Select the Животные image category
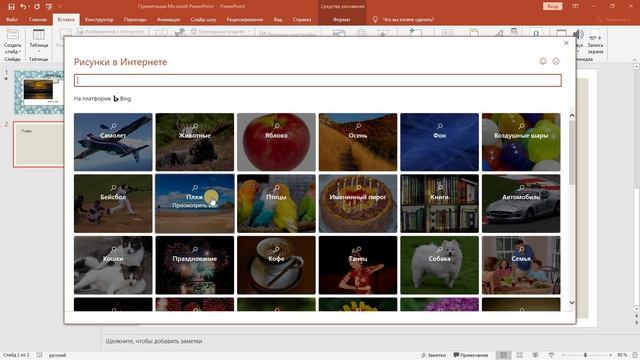This screenshot has width=640, height=360. pyautogui.click(x=195, y=142)
